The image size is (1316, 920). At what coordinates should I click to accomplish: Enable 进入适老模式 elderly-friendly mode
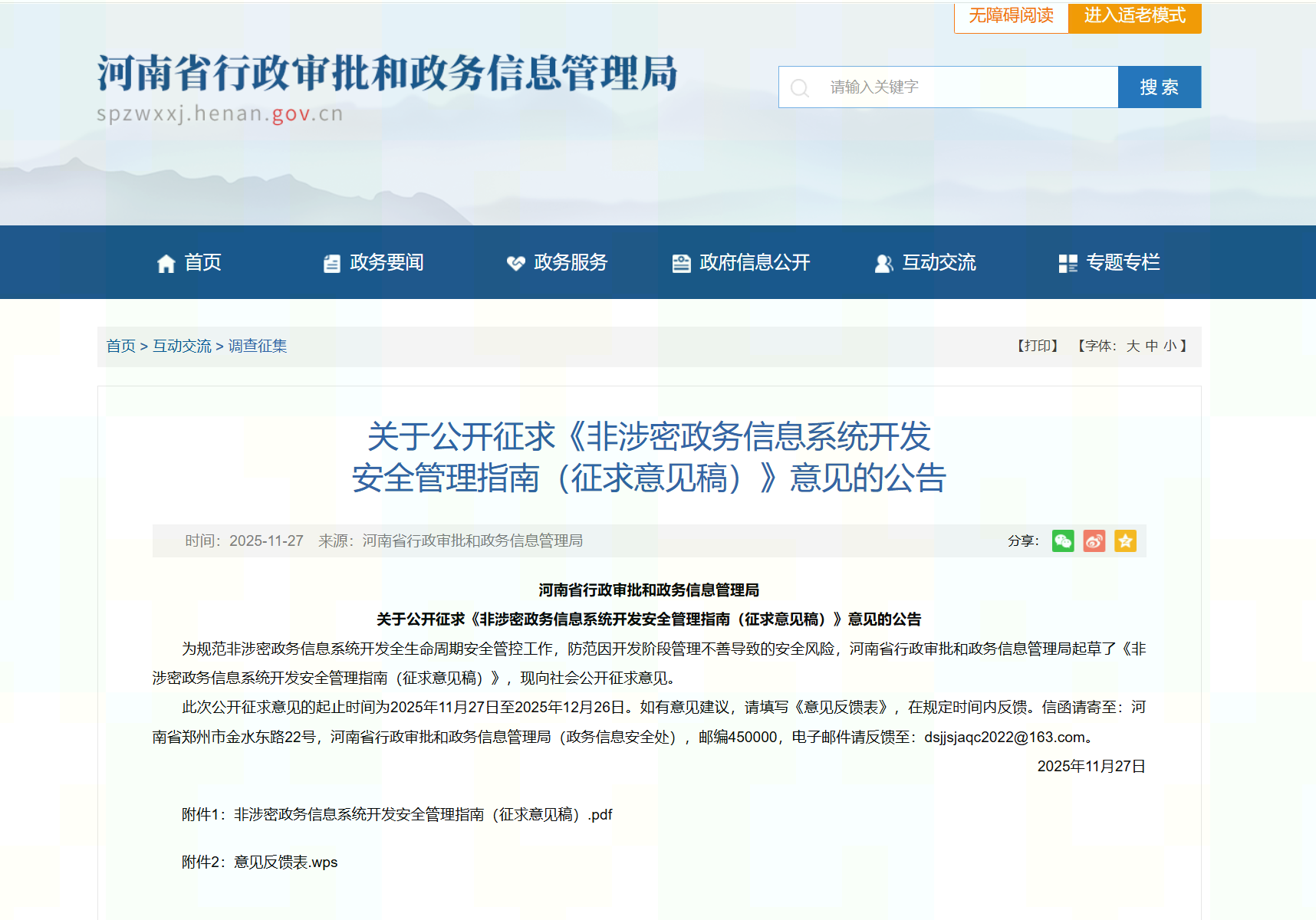click(1134, 16)
